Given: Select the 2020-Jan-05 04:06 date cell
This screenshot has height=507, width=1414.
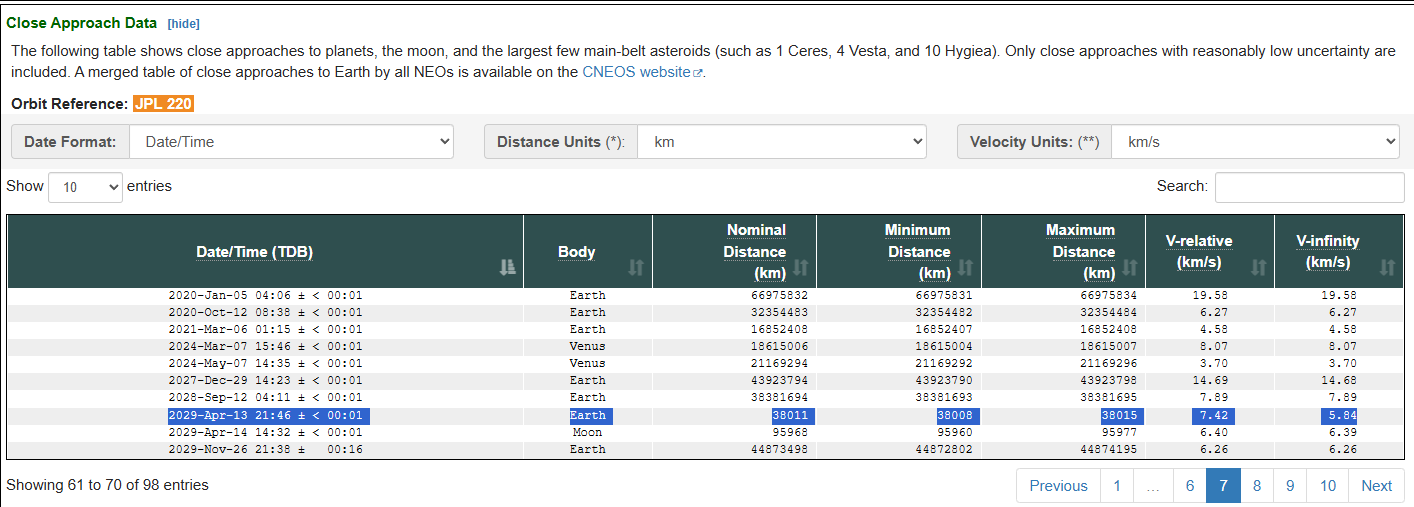Looking at the screenshot, I should pyautogui.click(x=265, y=295).
